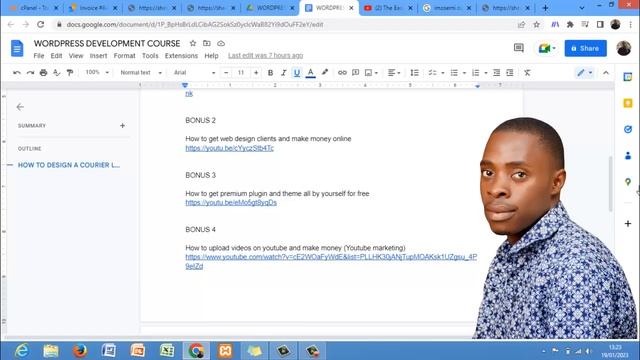Click the increase indent icon
This screenshot has width=640, height=360.
(x=510, y=73)
